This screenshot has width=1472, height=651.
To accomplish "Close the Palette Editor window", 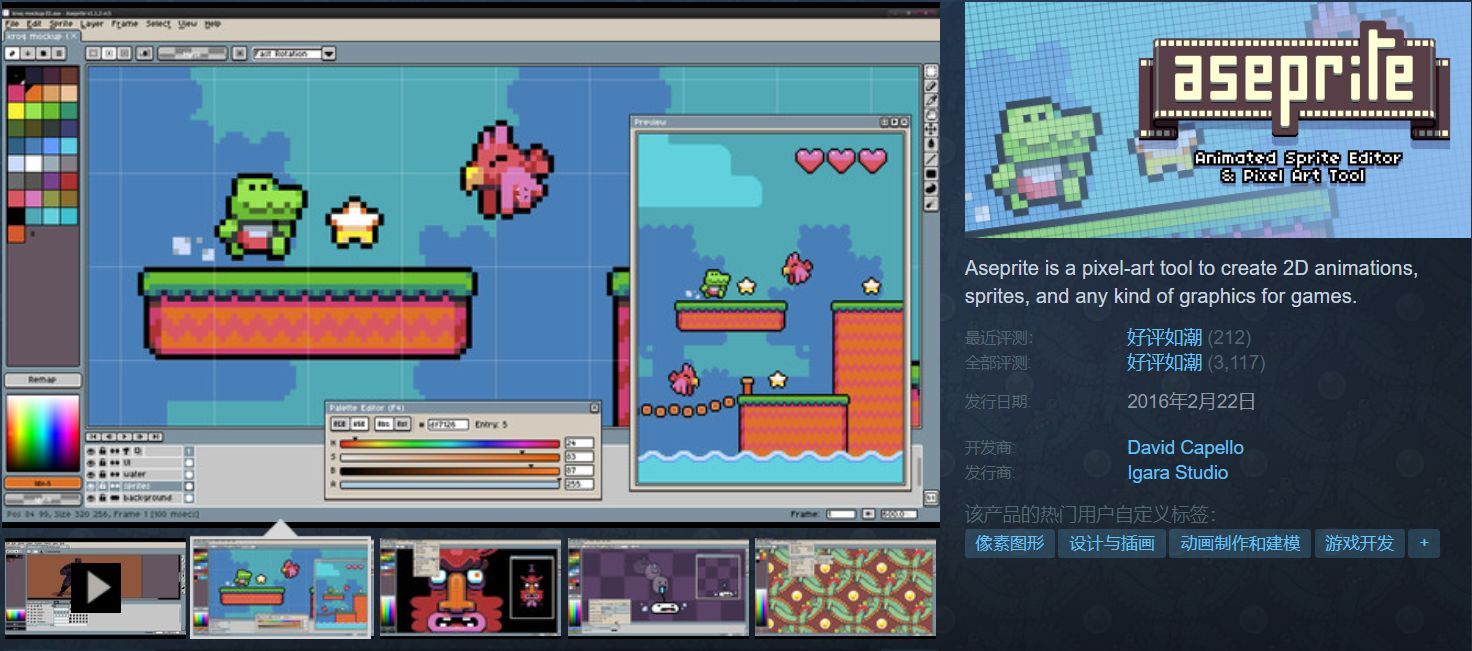I will [594, 408].
